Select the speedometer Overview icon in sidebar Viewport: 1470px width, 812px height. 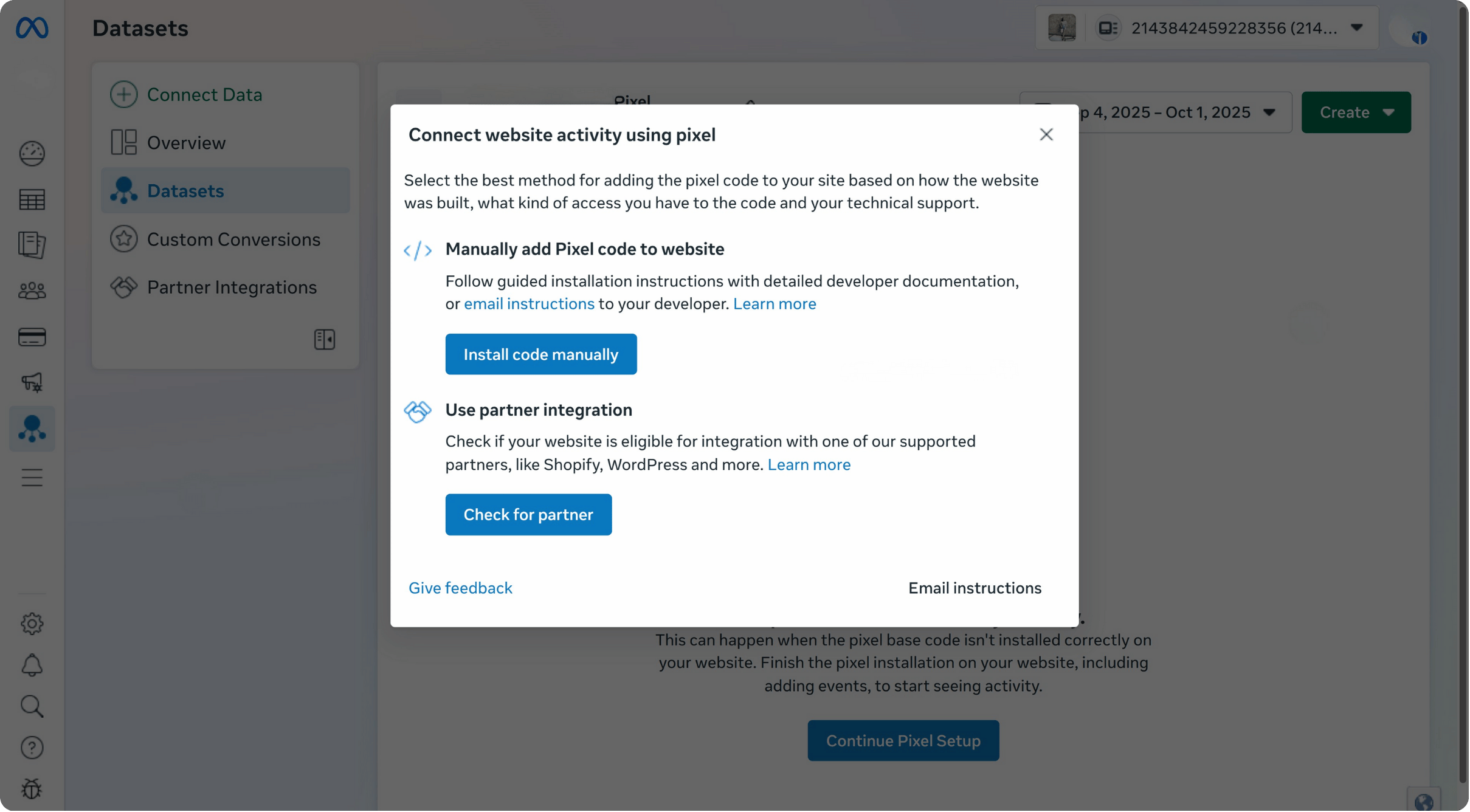click(32, 154)
